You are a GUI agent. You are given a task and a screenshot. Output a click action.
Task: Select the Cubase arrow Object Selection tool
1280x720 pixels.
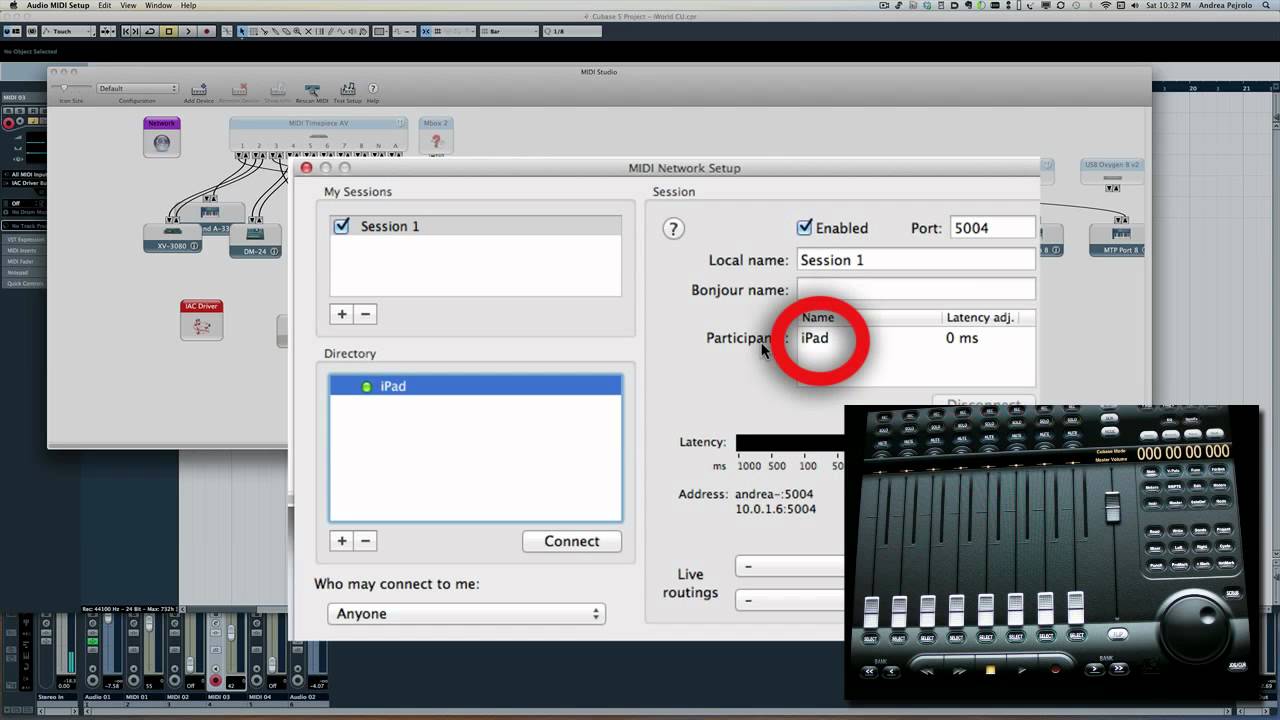[242, 32]
